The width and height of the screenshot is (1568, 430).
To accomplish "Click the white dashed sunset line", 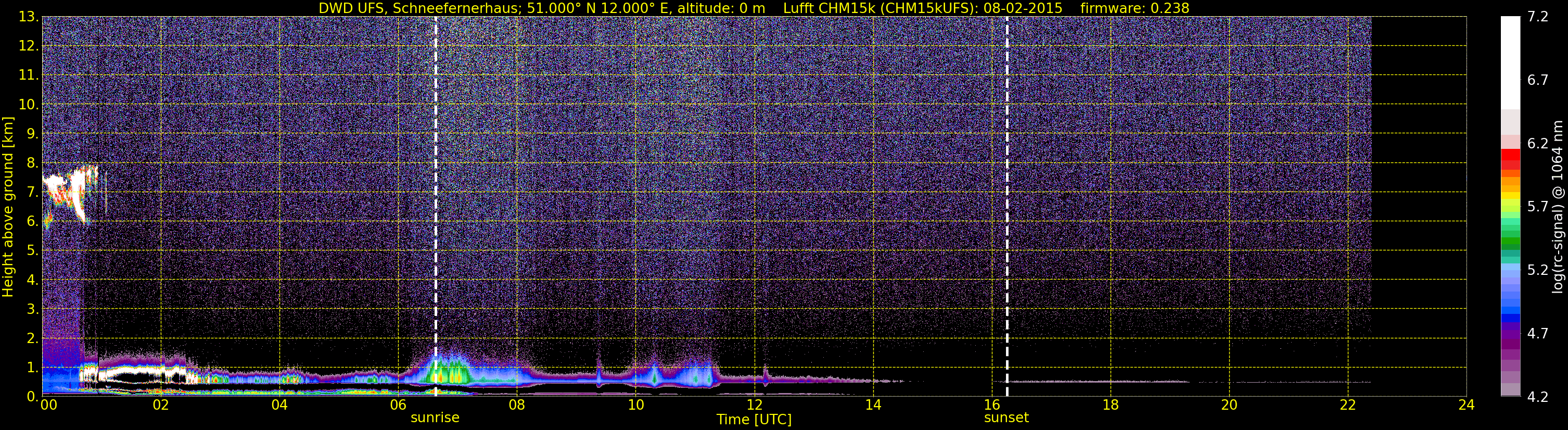I will (1007, 207).
